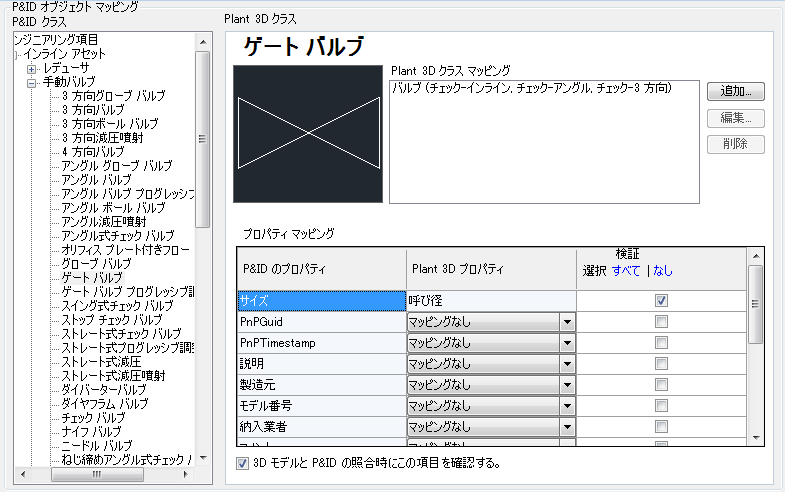The image size is (785, 492).
Task: Select 4 方向バルブ tree item
Action: coord(93,152)
